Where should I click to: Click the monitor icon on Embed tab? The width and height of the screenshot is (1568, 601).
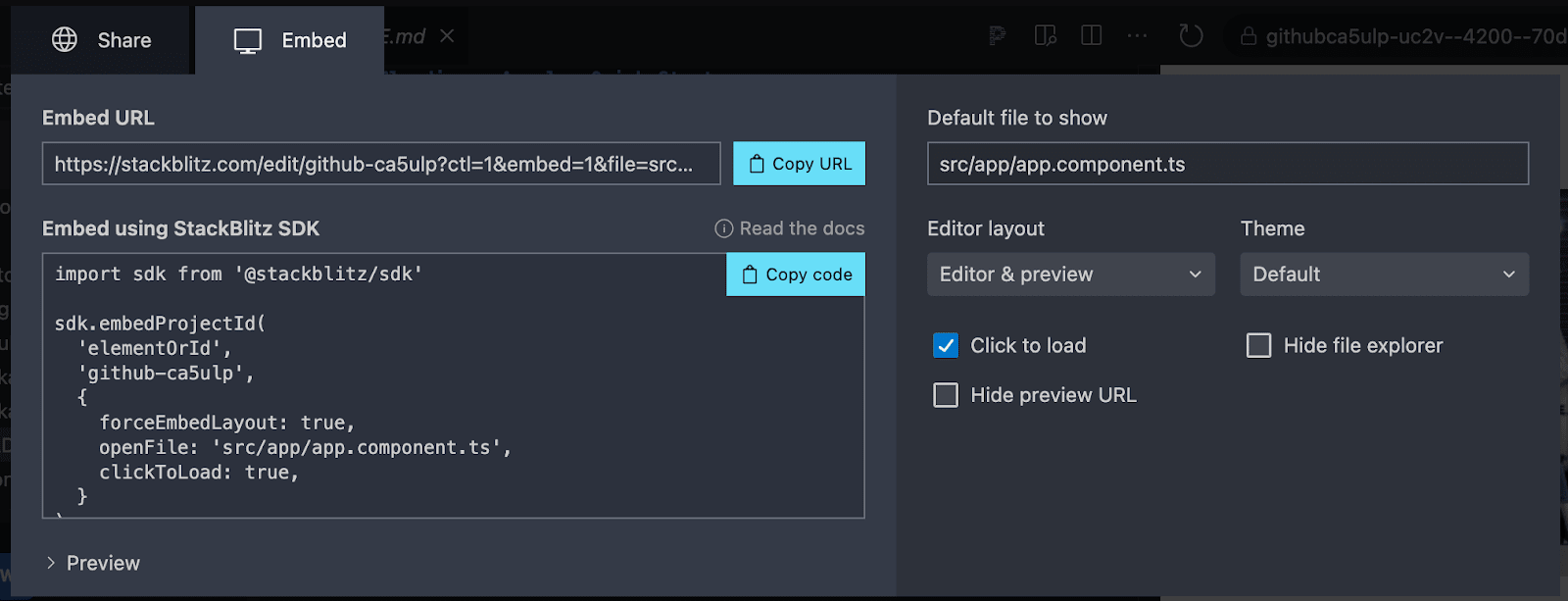(x=248, y=40)
